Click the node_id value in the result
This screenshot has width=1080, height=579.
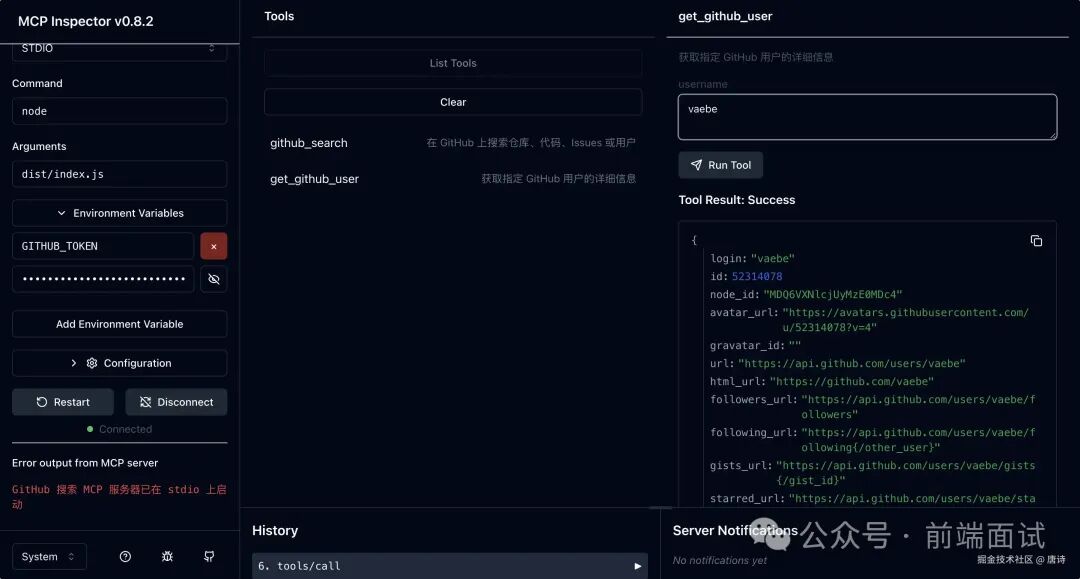pyautogui.click(x=833, y=295)
